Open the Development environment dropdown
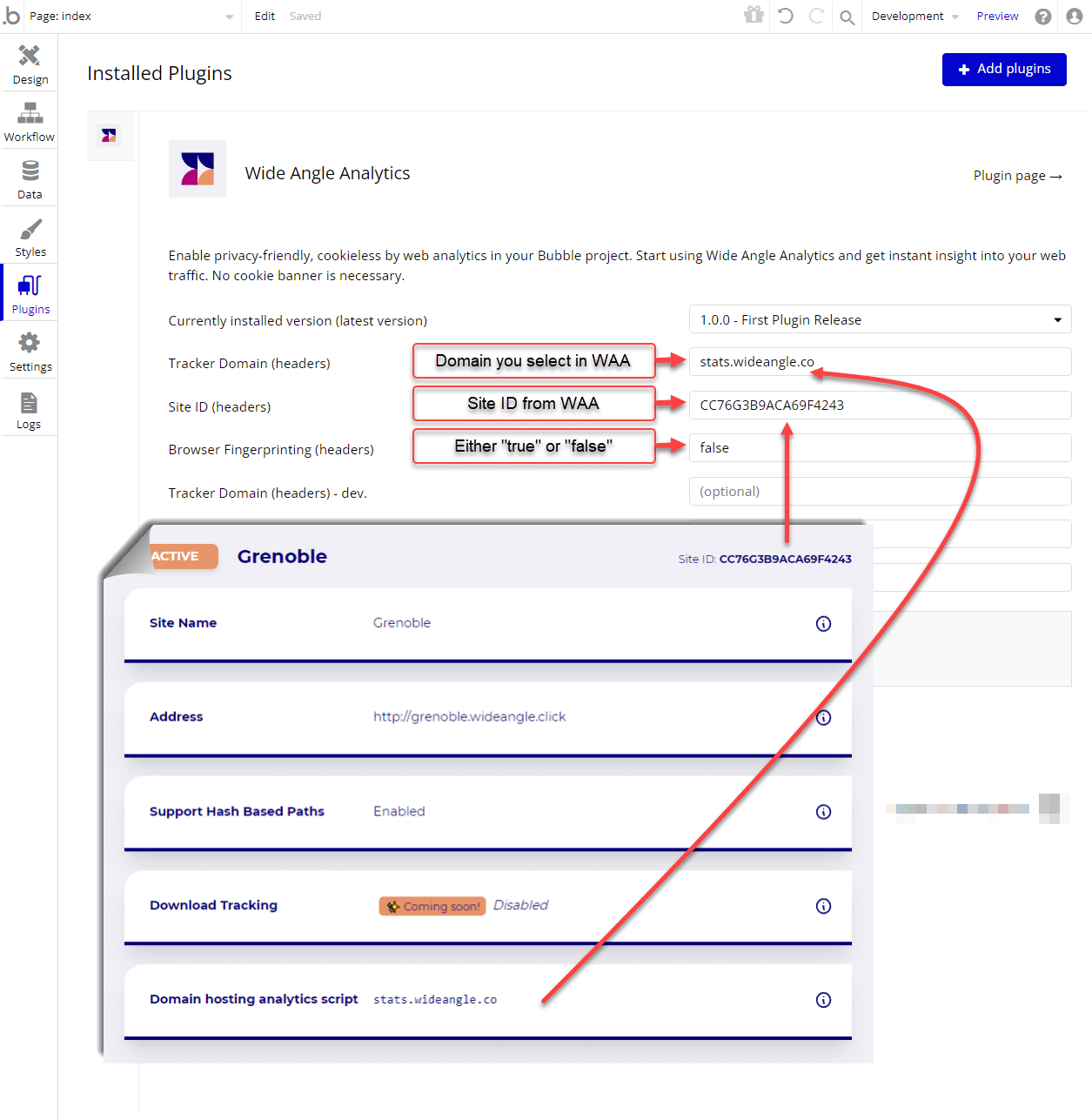The width and height of the screenshot is (1092, 1120). pos(914,17)
